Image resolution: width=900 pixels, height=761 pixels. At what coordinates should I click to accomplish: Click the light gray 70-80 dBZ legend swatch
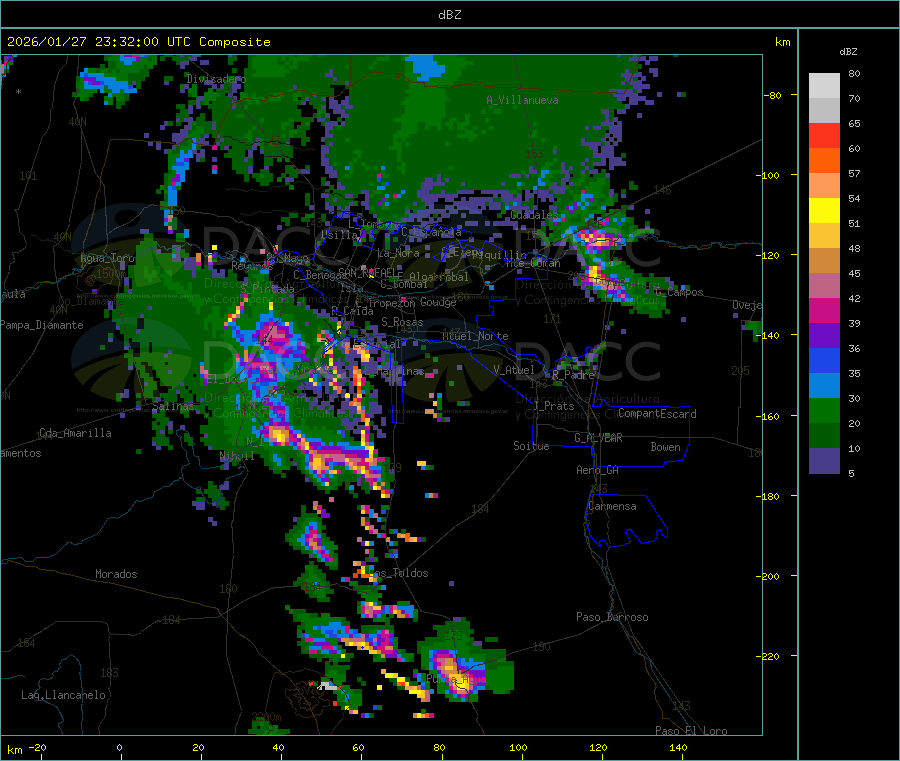(x=824, y=86)
